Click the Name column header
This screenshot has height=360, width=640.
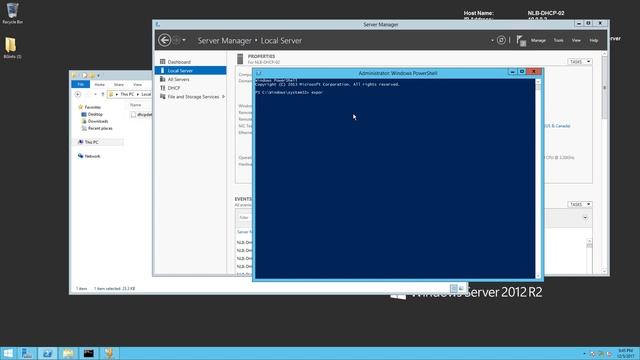point(136,105)
